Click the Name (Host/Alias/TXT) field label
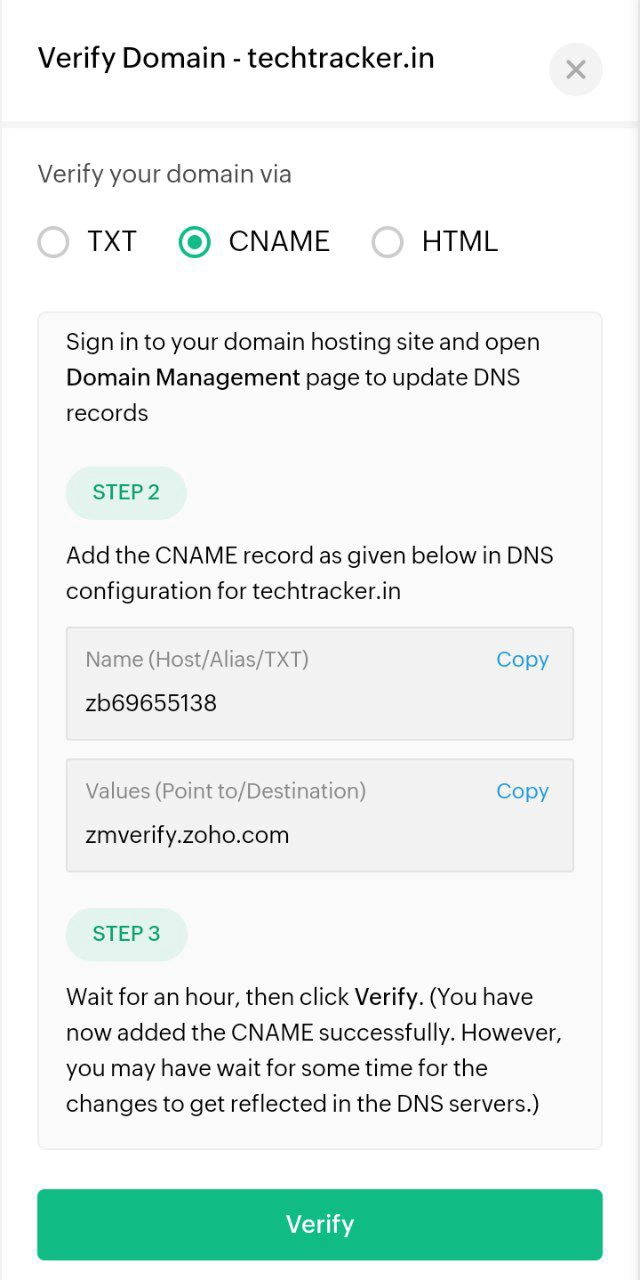 pyautogui.click(x=197, y=660)
